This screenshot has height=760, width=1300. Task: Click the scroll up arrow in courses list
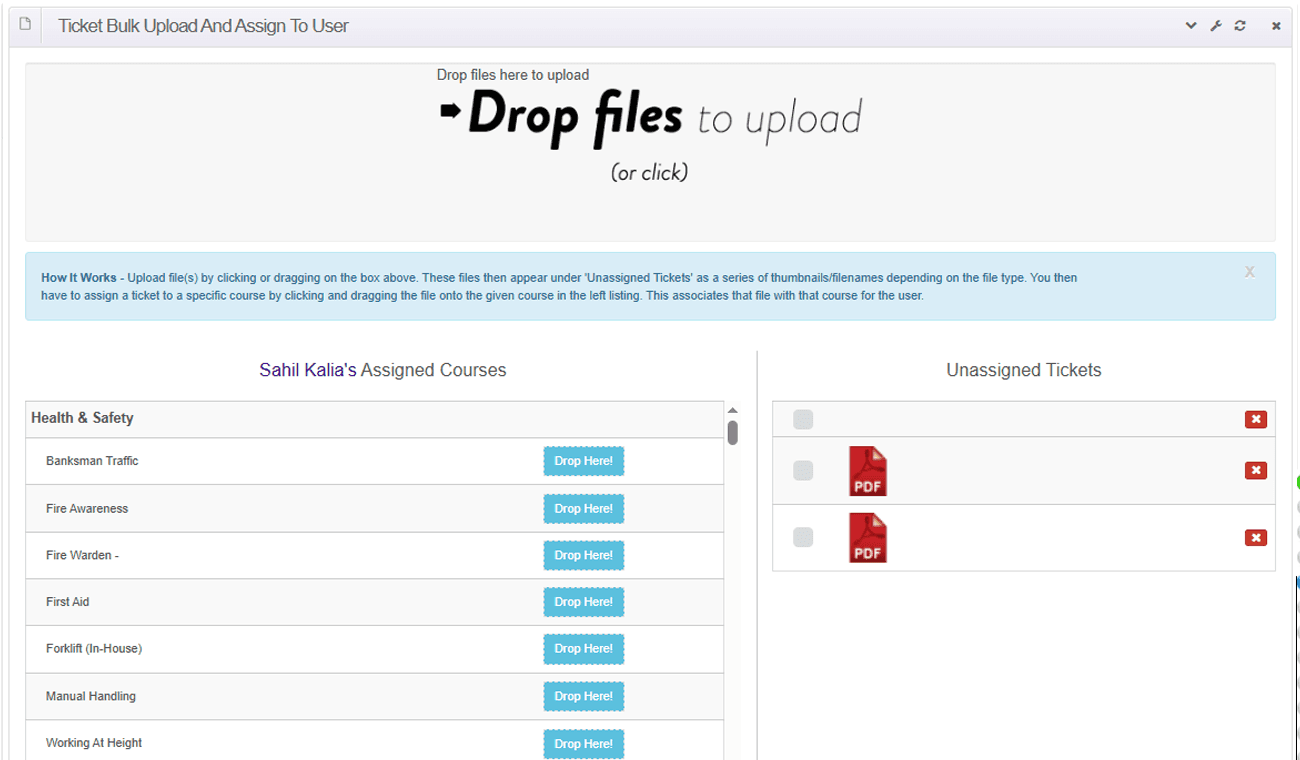point(732,411)
